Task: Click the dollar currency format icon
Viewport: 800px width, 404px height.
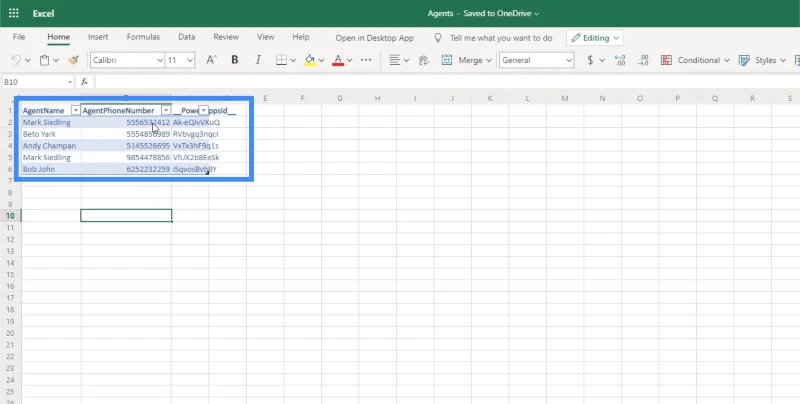Action: click(590, 60)
